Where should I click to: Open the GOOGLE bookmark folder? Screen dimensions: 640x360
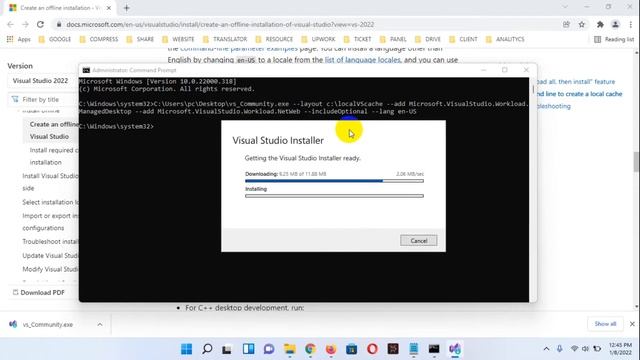pos(55,39)
